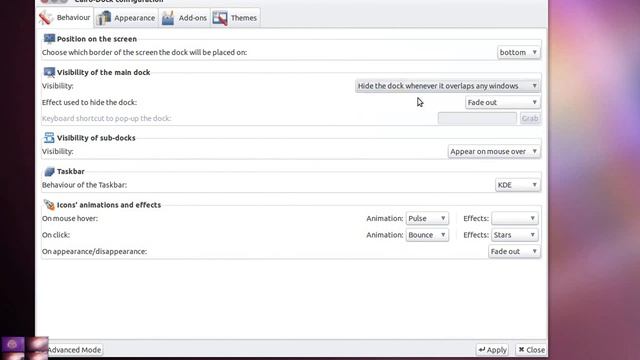Open the main dock Visibility dropdown

[x=448, y=86]
